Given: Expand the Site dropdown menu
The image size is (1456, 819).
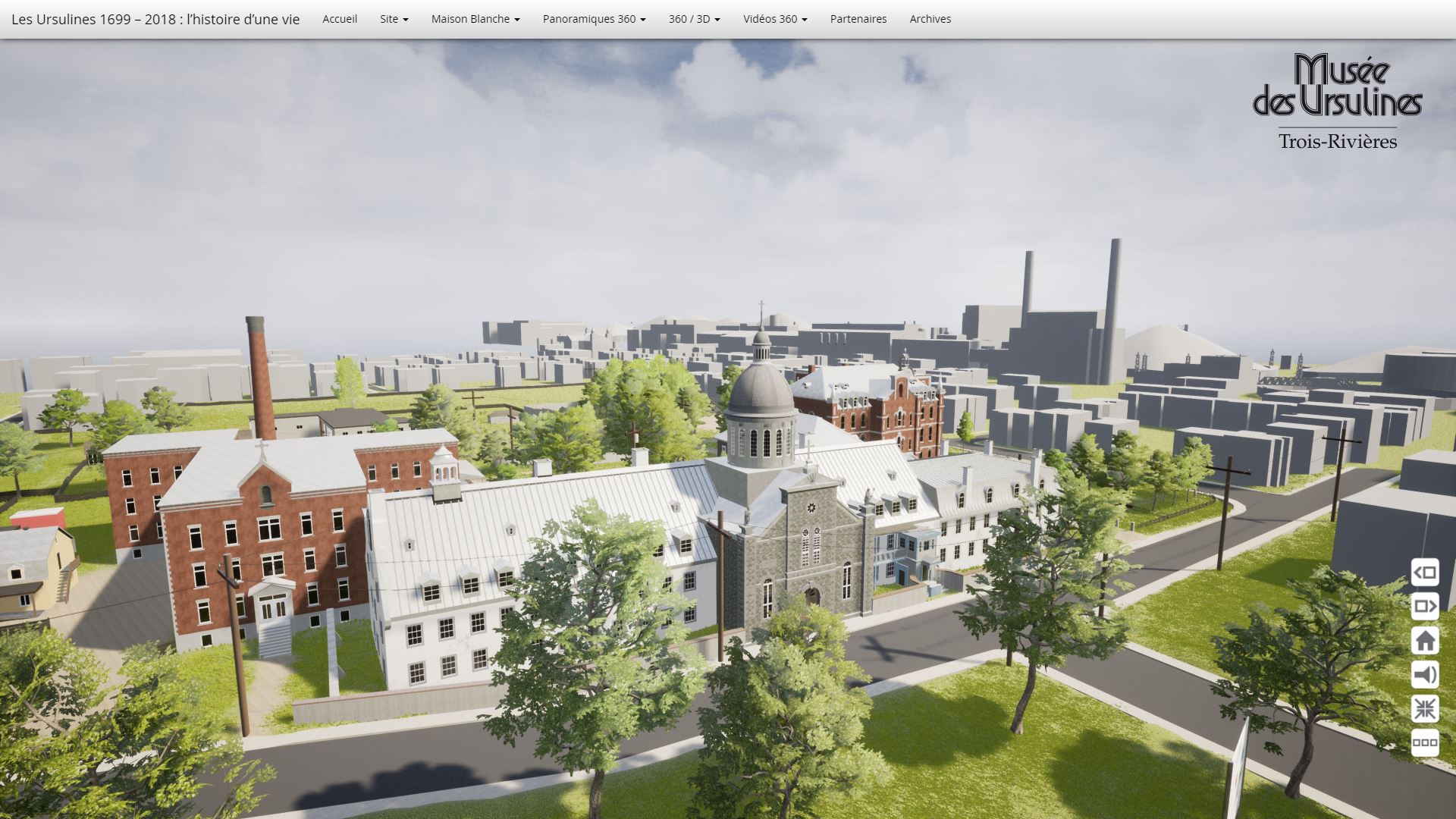Looking at the screenshot, I should coord(394,19).
